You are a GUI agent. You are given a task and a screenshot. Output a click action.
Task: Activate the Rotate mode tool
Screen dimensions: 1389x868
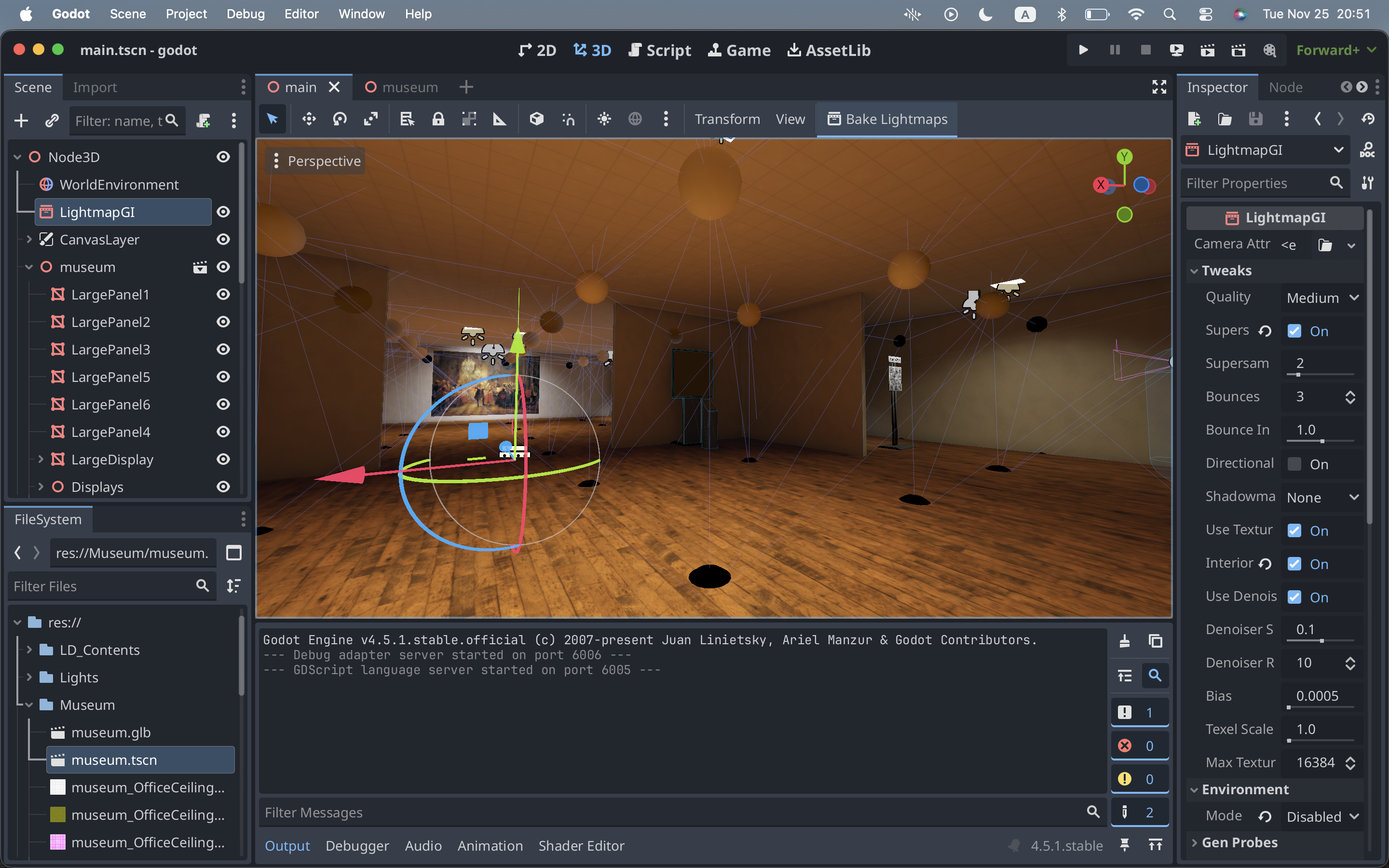point(340,119)
